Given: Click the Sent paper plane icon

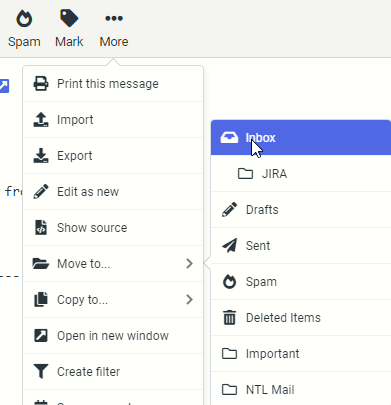Looking at the screenshot, I should 230,246.
